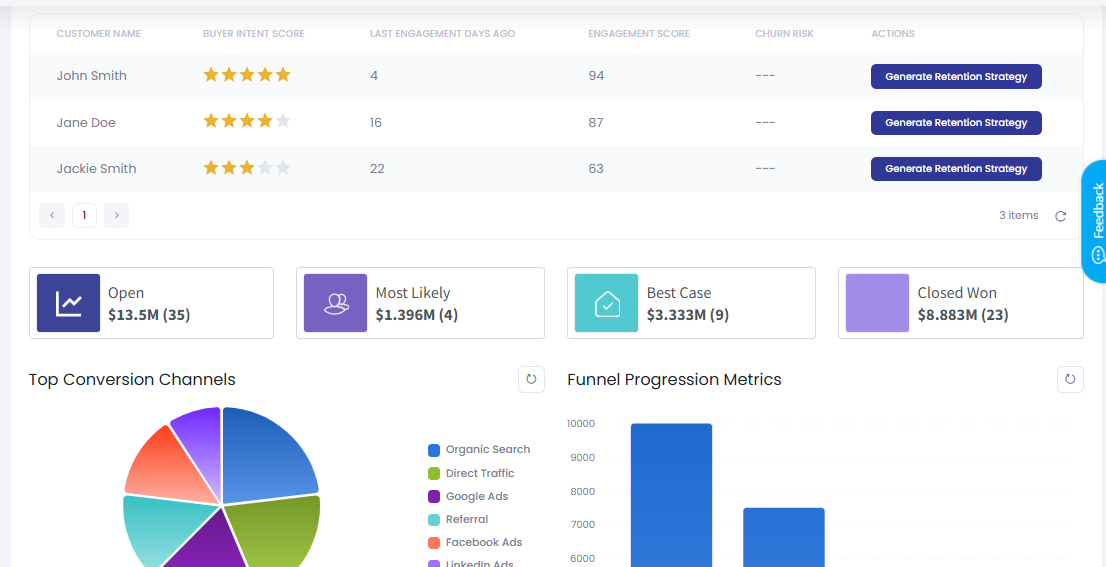Image resolution: width=1106 pixels, height=567 pixels.
Task: Generate Retention Strategy for Jackie Smith
Action: [x=955, y=169]
